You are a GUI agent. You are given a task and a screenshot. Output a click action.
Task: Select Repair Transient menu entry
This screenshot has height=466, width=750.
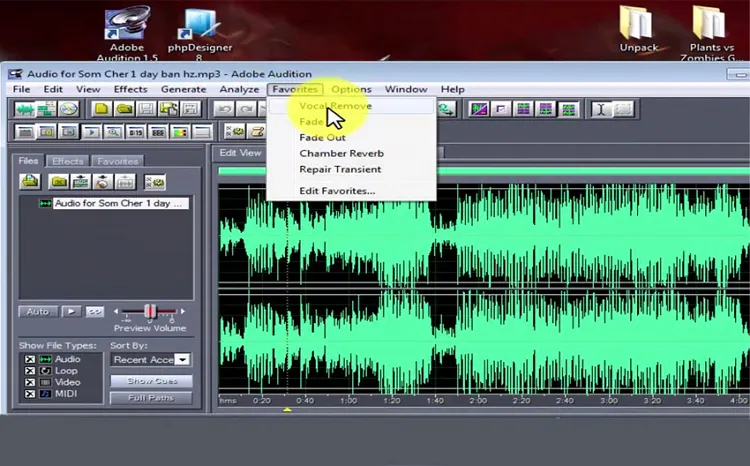tap(352, 169)
